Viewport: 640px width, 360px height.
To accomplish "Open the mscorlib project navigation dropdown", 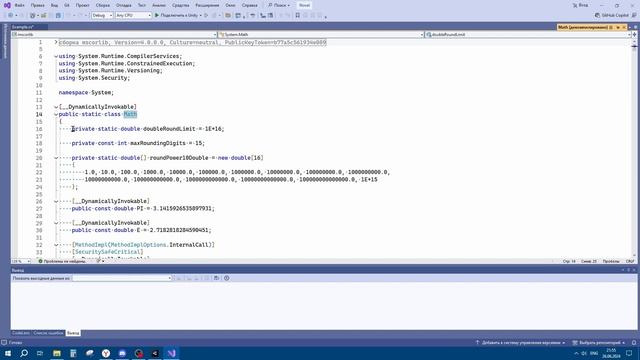I will coord(114,35).
